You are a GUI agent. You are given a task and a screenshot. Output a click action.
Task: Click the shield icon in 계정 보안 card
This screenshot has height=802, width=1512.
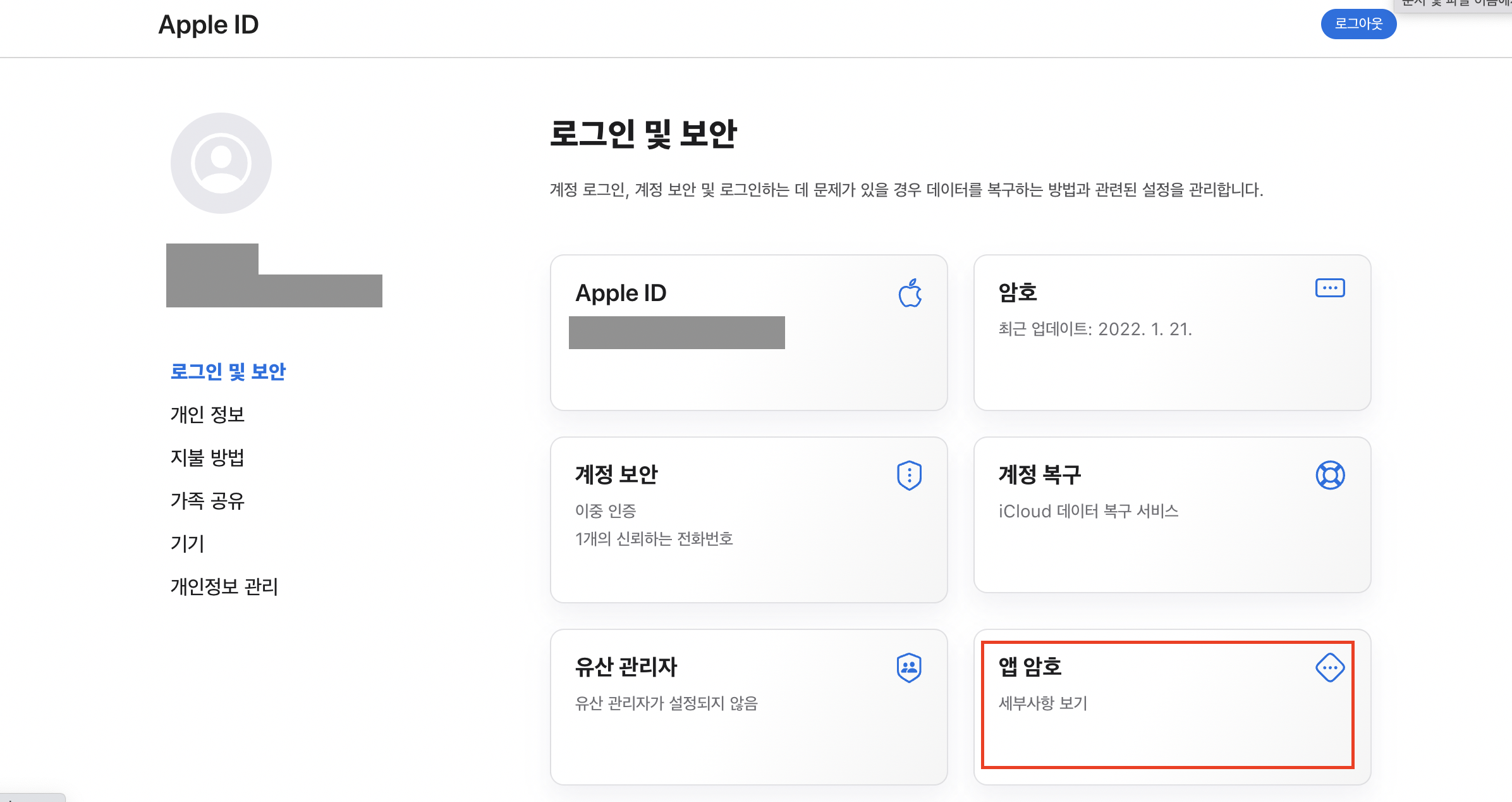point(909,475)
